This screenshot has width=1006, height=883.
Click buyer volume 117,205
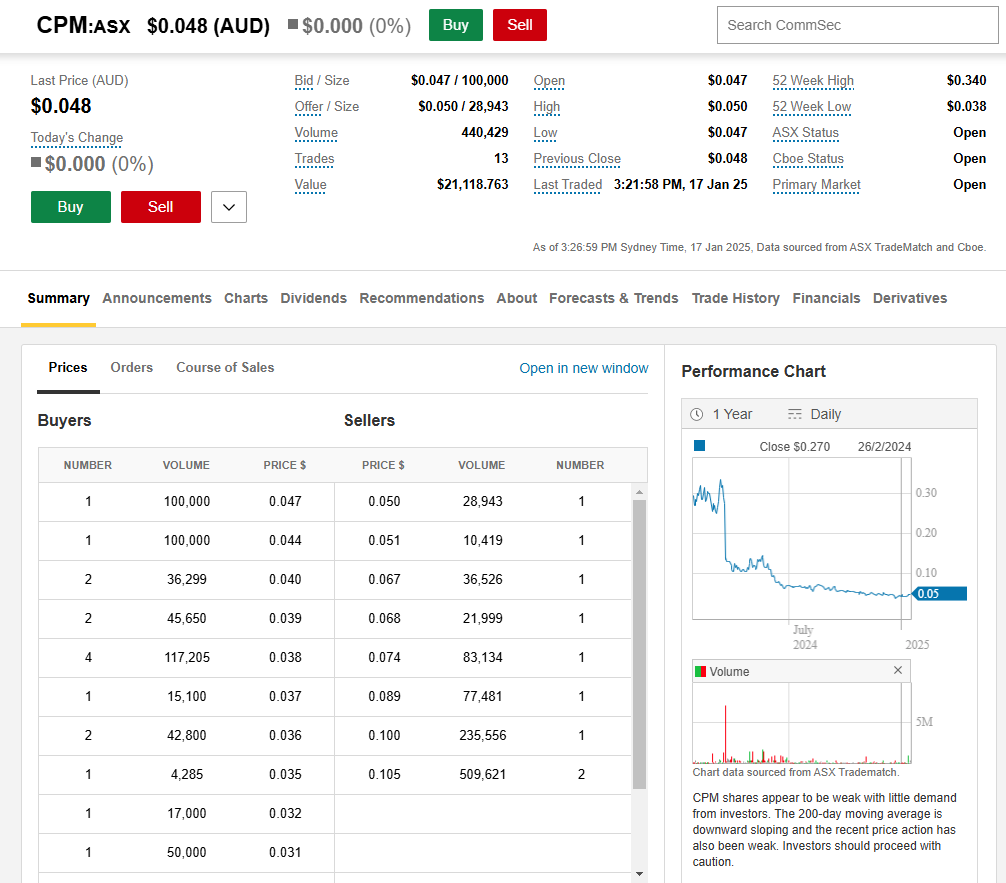tap(187, 658)
